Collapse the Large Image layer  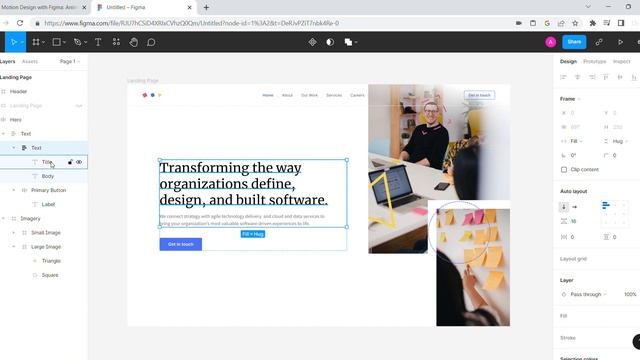point(13,247)
